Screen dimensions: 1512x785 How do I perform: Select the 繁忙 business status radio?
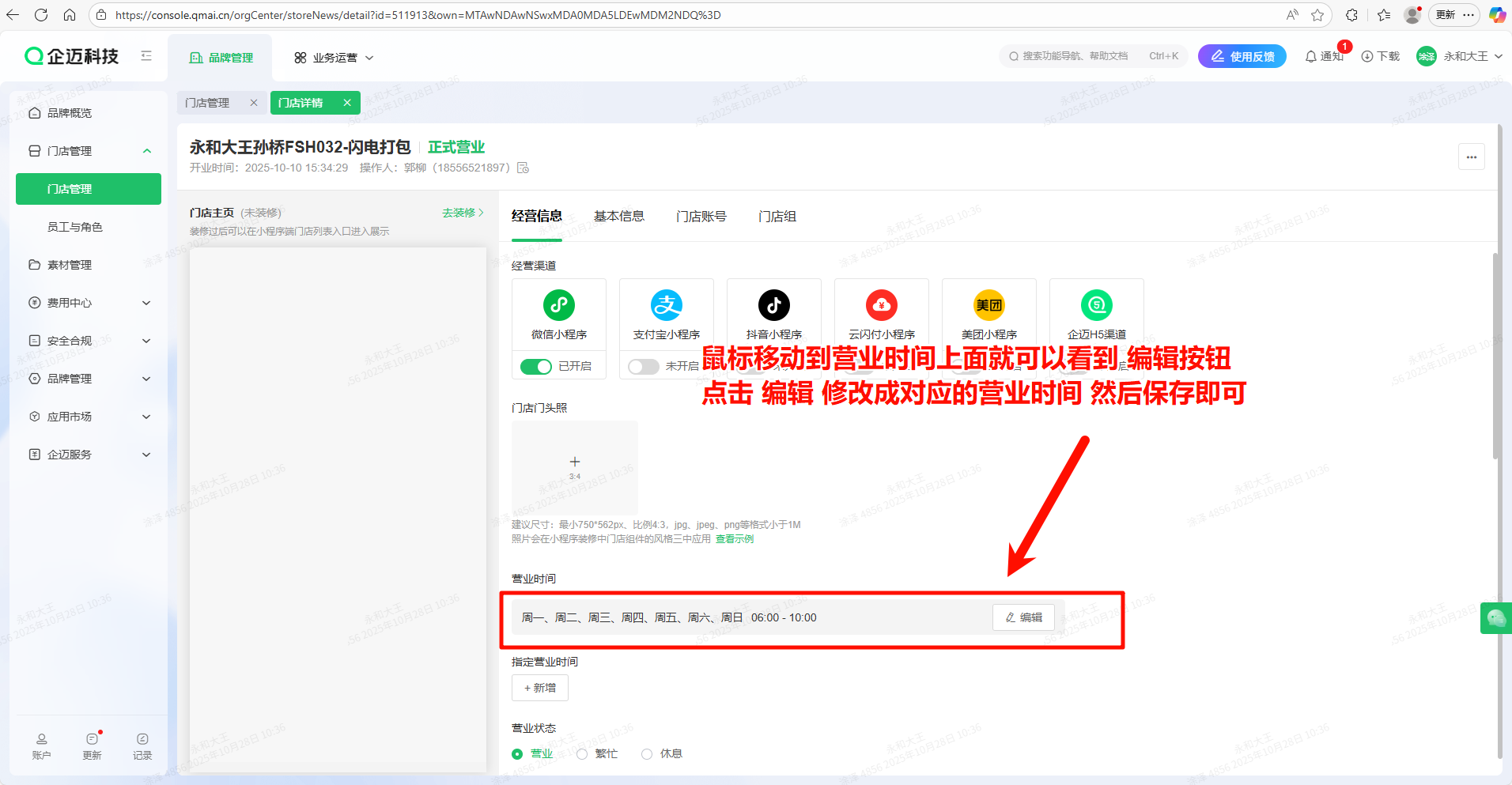tap(583, 754)
